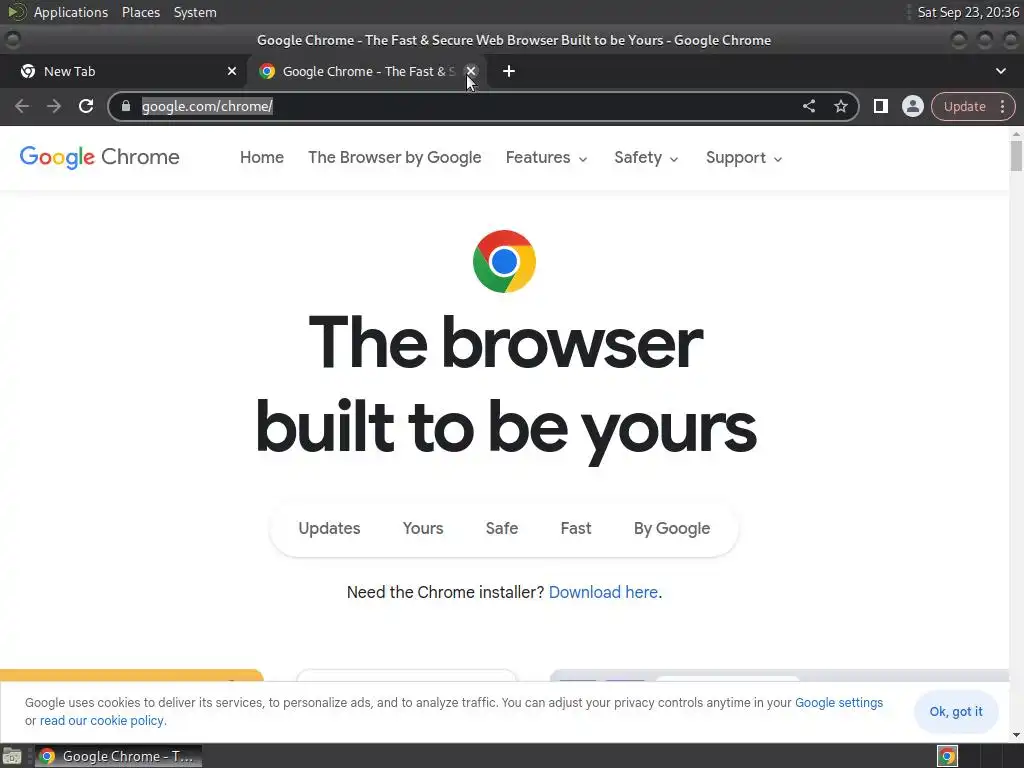Share this page via share icon

click(x=808, y=106)
